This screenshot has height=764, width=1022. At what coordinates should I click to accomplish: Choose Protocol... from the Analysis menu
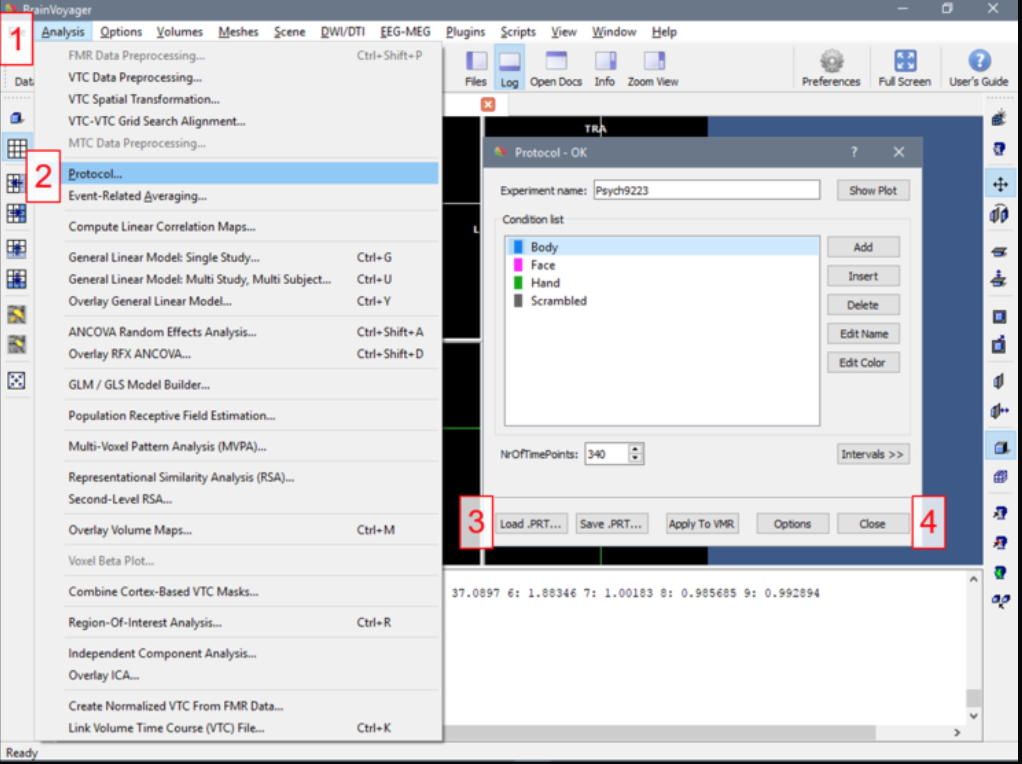click(250, 174)
